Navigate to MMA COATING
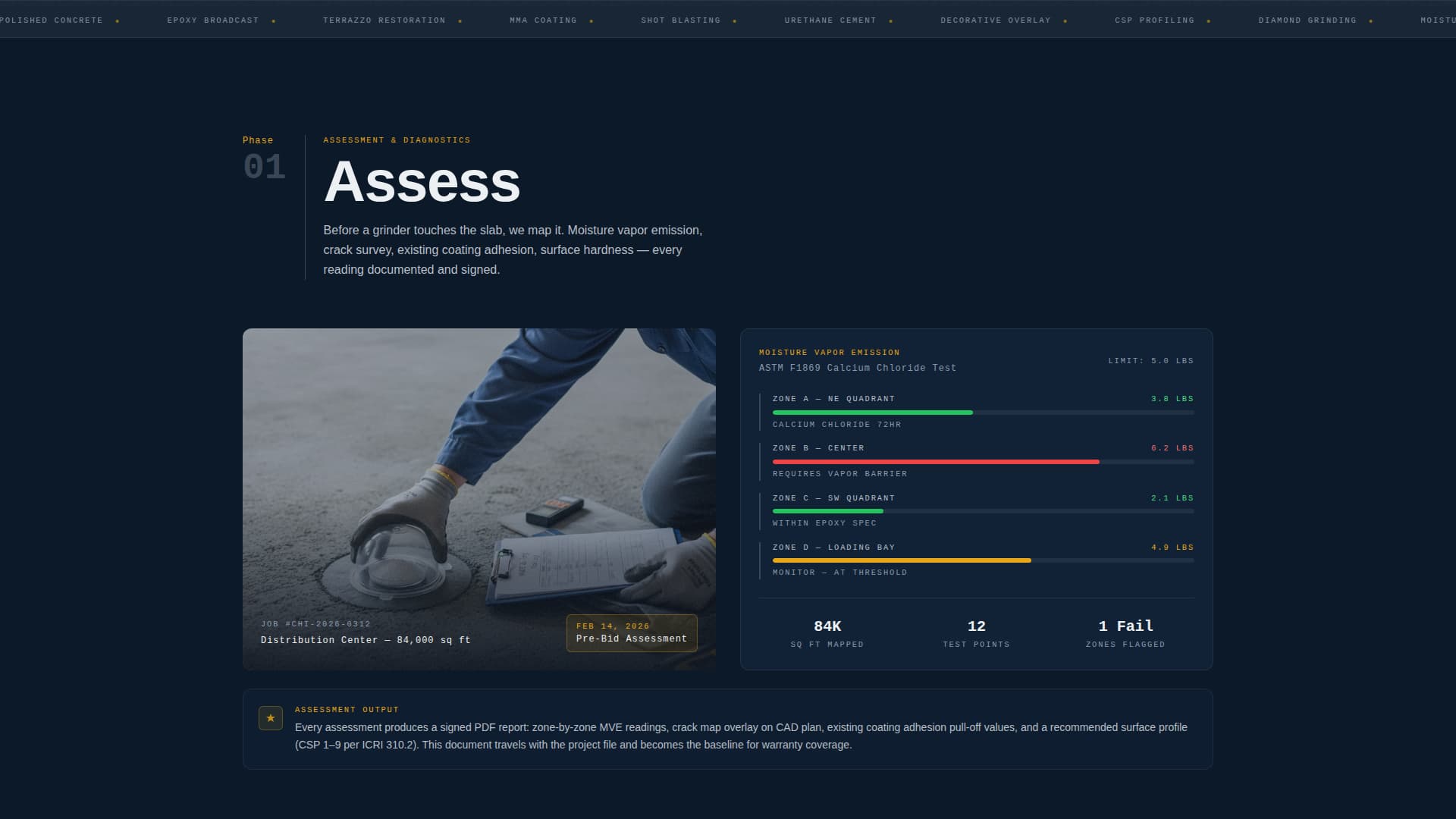Image resolution: width=1456 pixels, height=819 pixels. click(543, 20)
